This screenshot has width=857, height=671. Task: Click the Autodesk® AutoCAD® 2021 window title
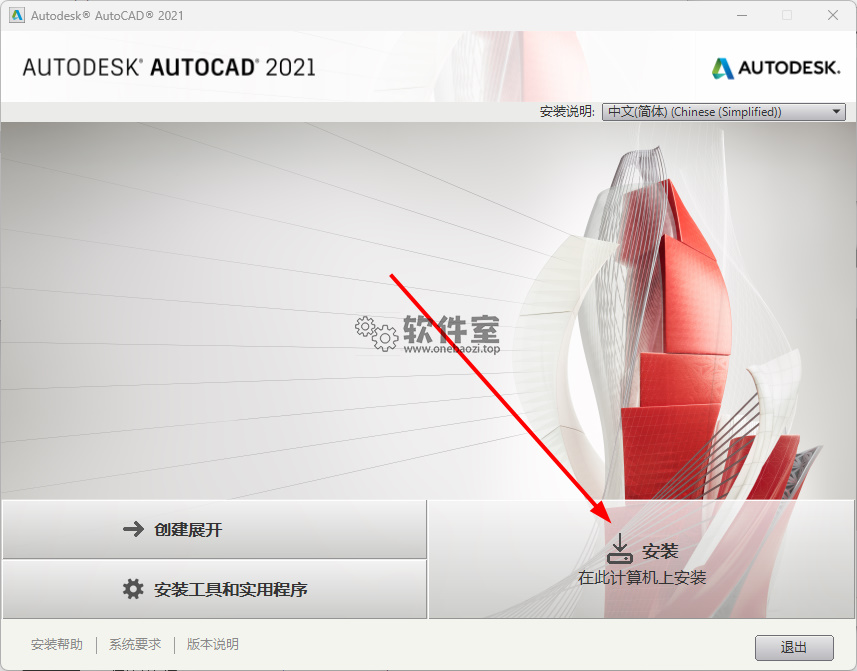point(107,16)
